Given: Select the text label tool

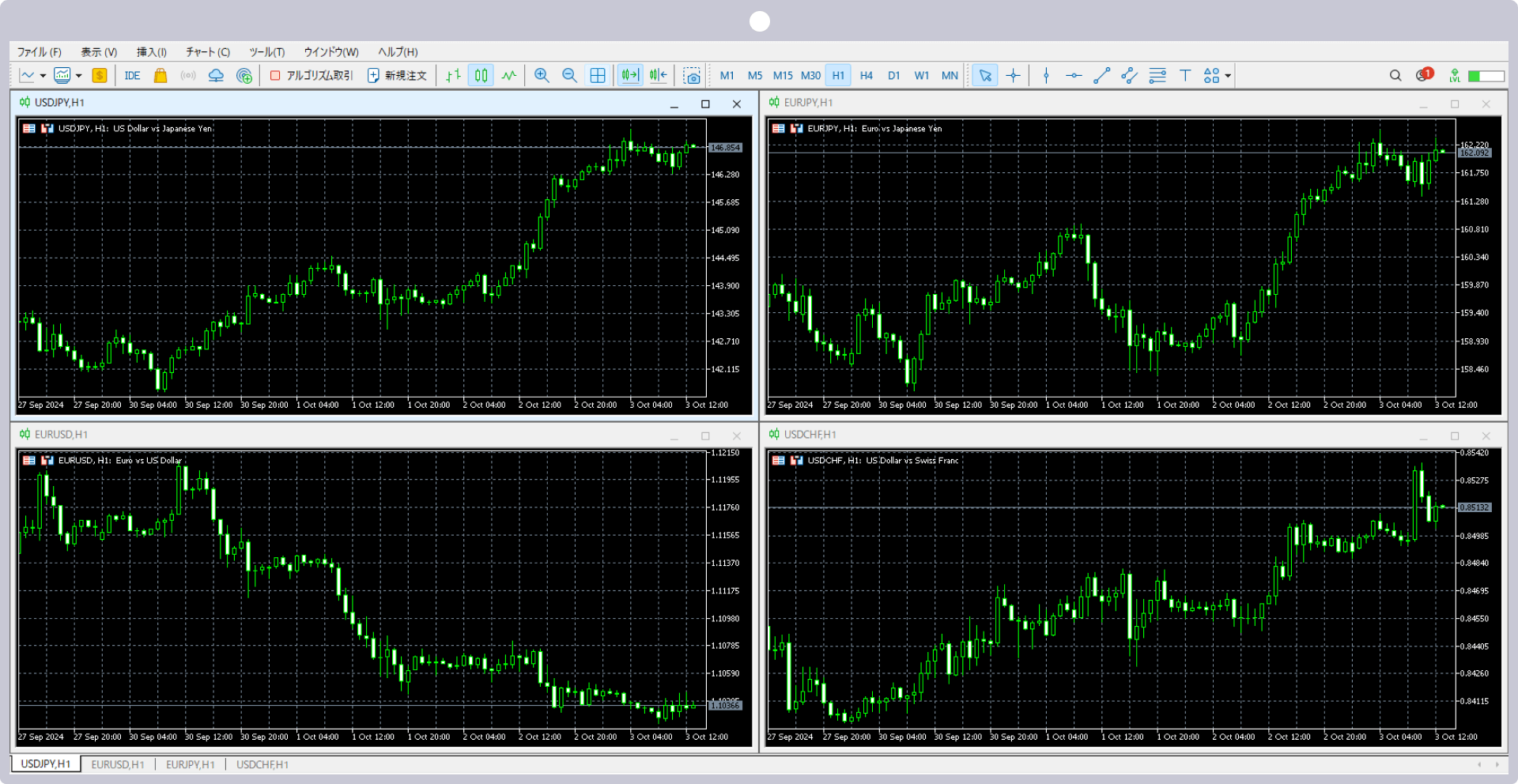Looking at the screenshot, I should point(1185,76).
